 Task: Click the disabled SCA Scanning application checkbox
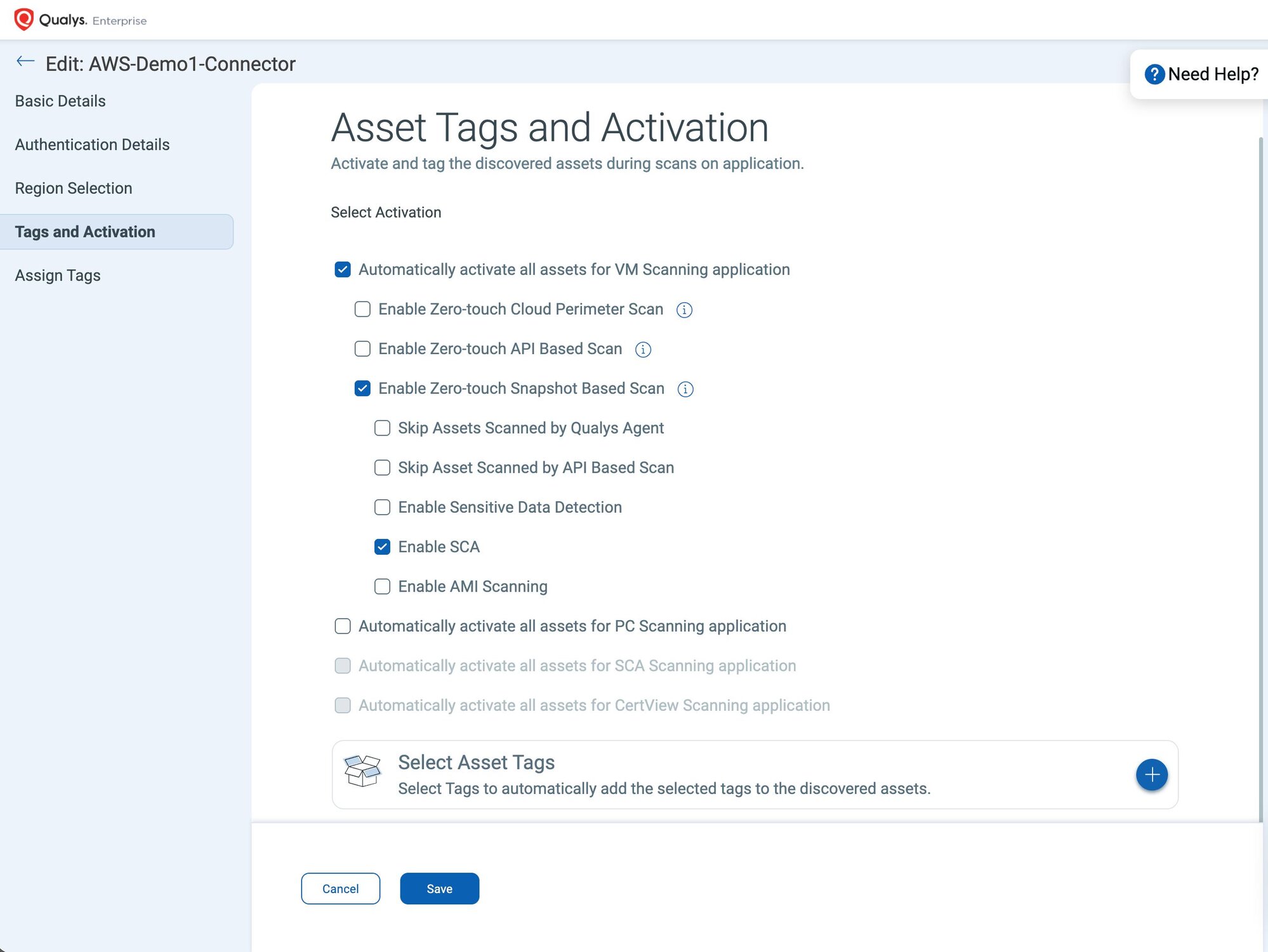tap(343, 666)
